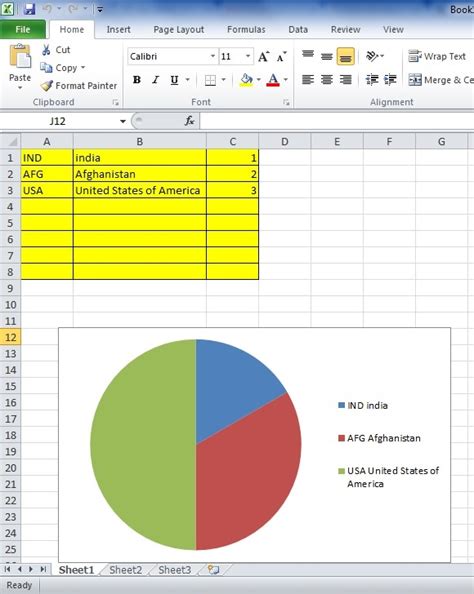474x594 pixels.
Task: Customize Quick Access Toolbar dropdown
Action: pyautogui.click(x=100, y=9)
